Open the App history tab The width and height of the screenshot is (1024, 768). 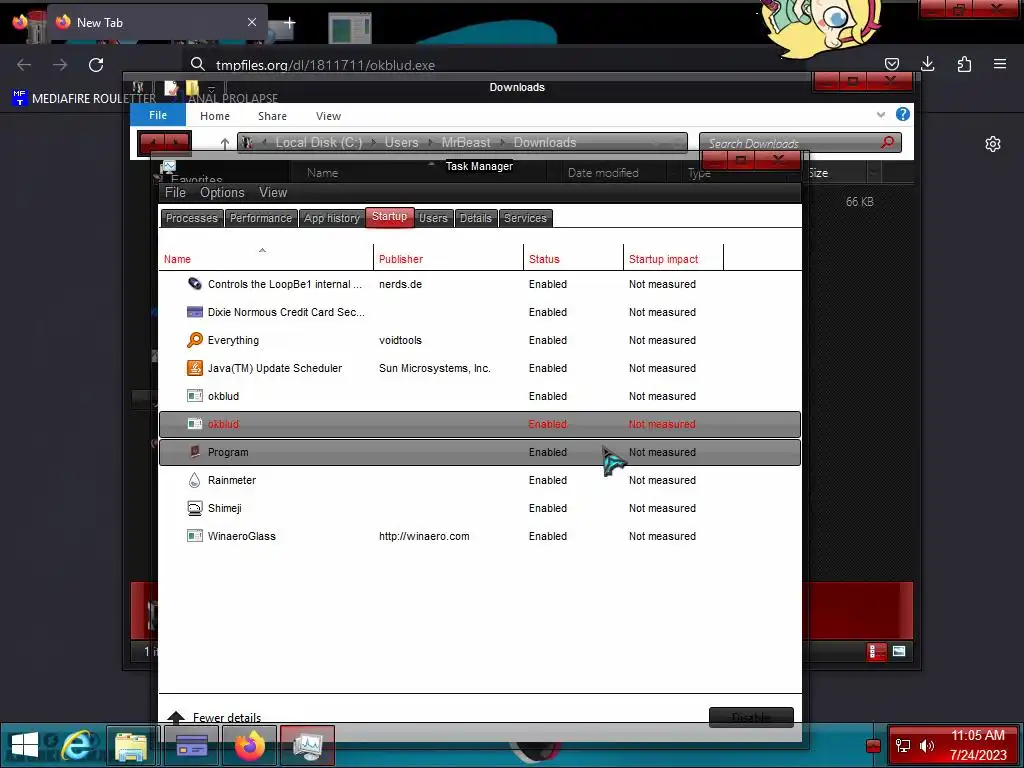point(332,218)
